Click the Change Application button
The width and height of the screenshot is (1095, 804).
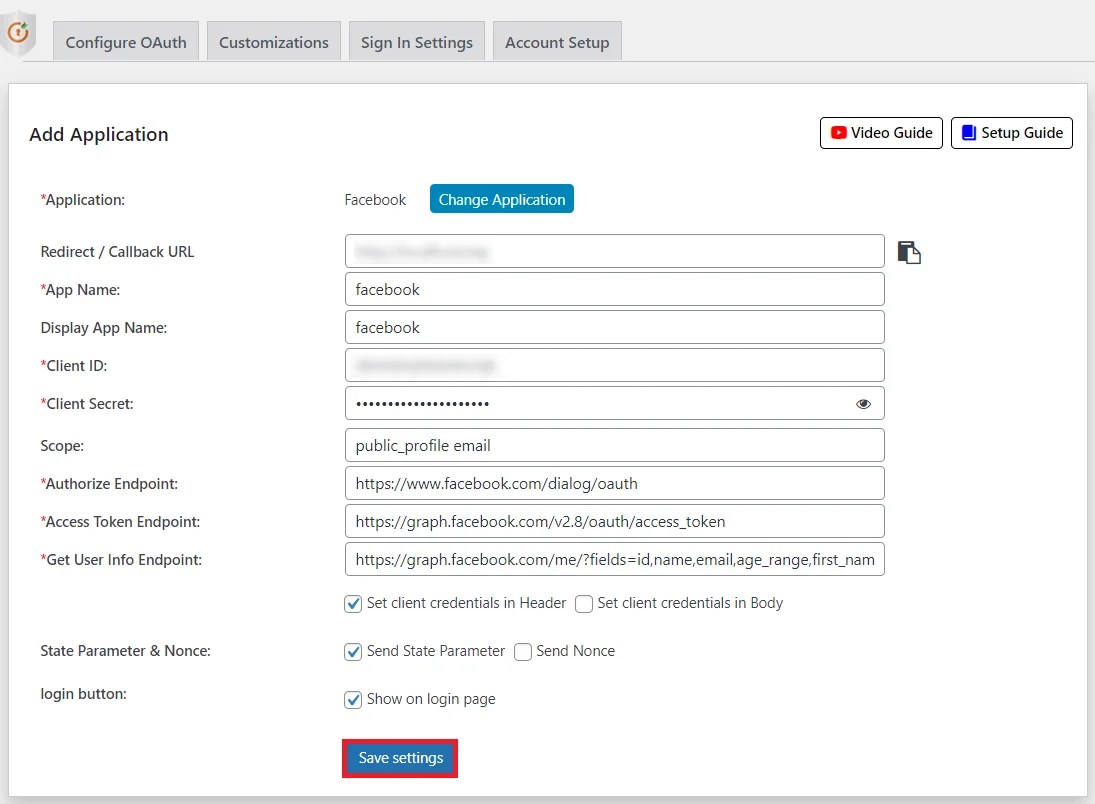(x=501, y=198)
